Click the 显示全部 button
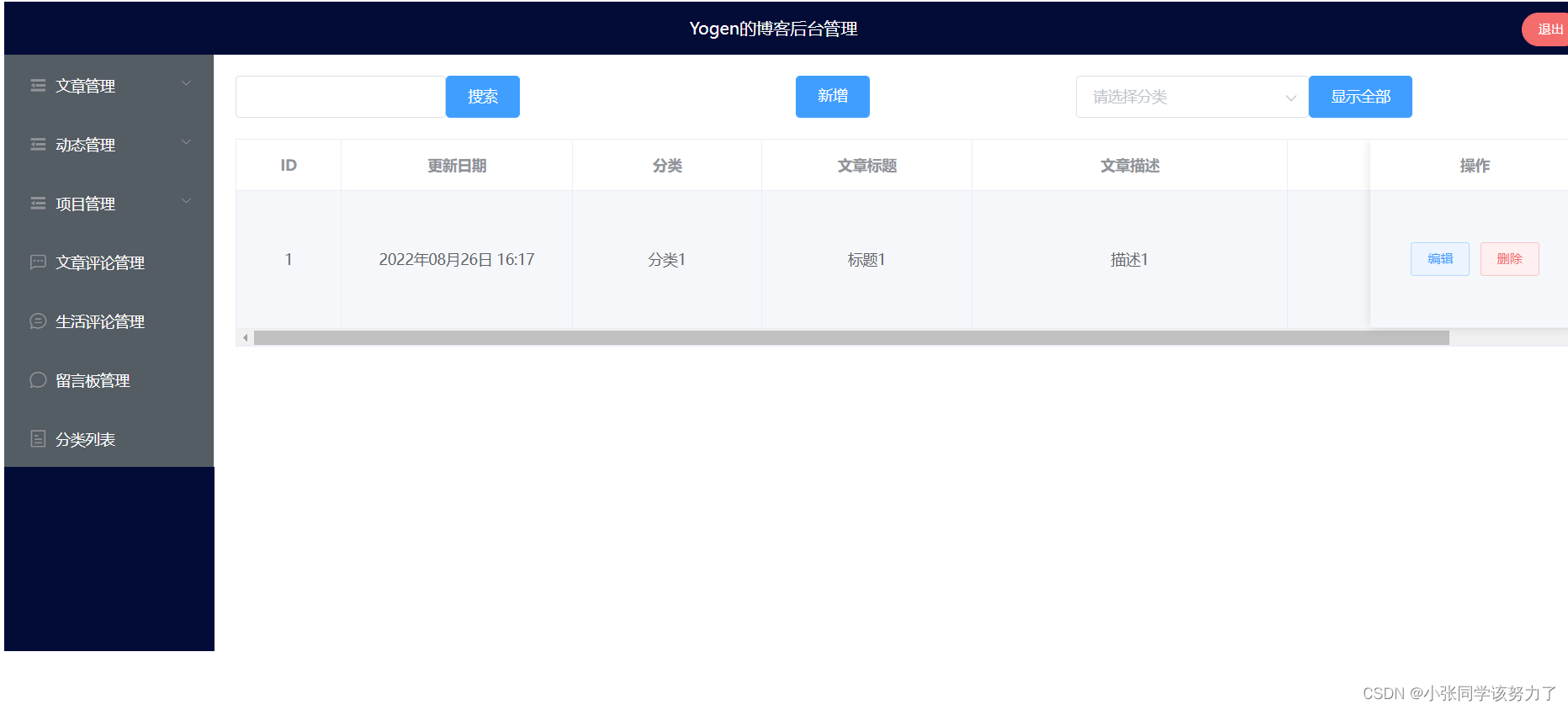Viewport: 1568px width, 710px height. click(1360, 97)
